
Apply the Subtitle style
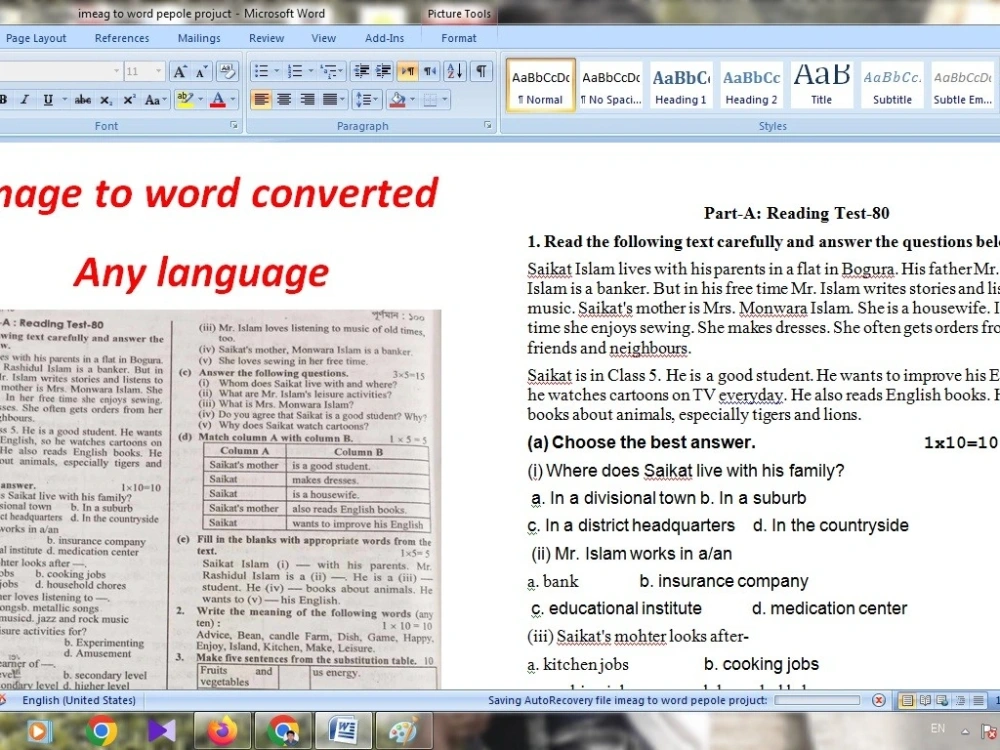tap(892, 85)
